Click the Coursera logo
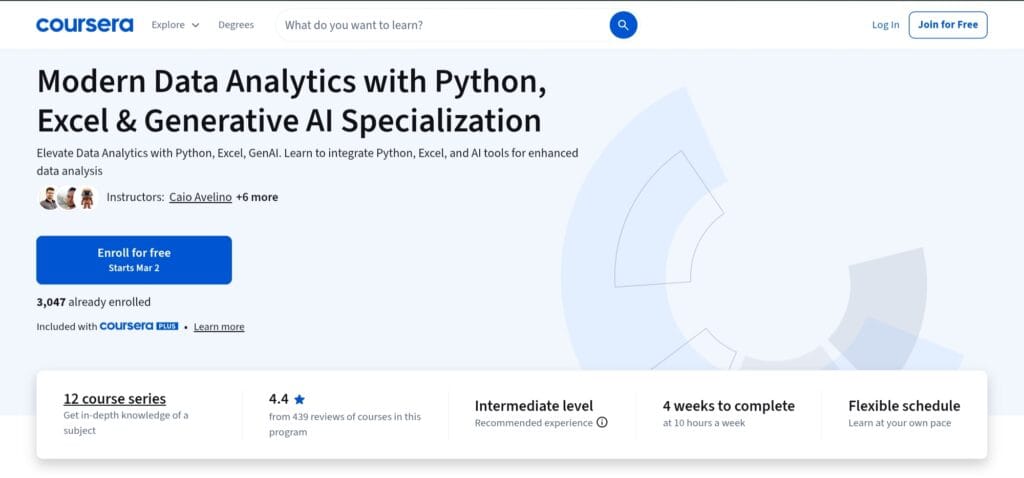1024x478 pixels. tap(84, 25)
